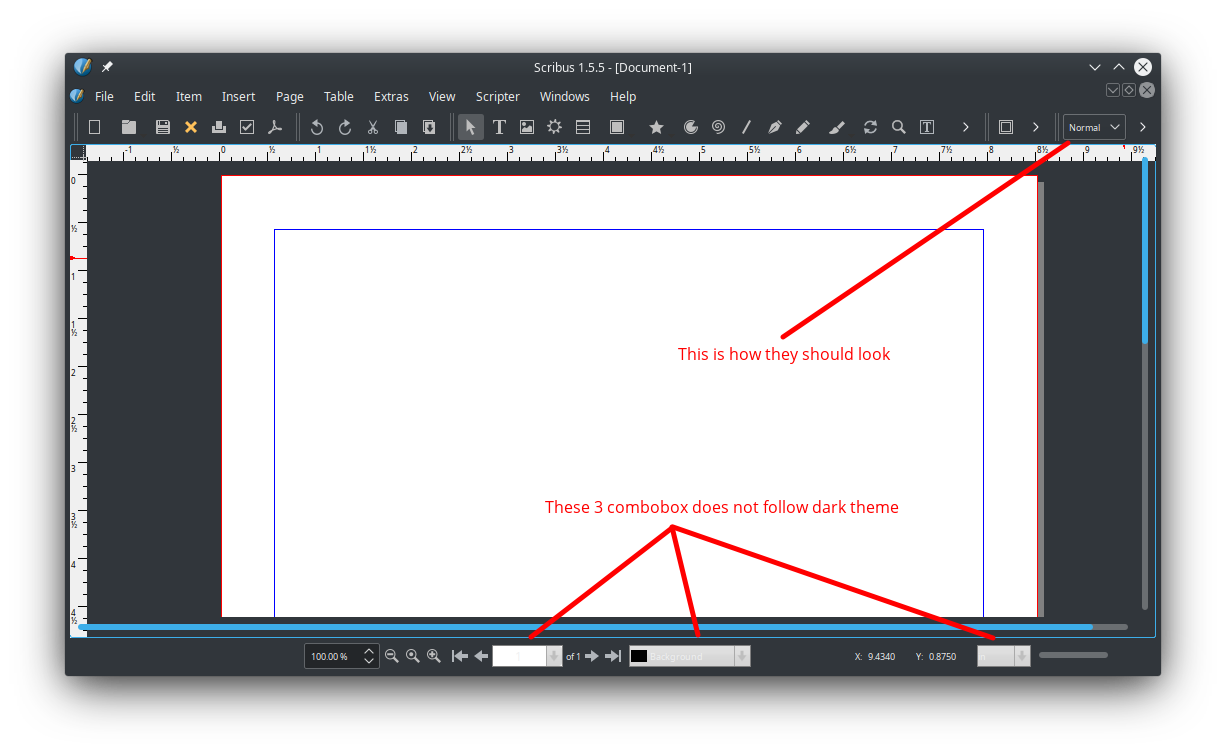Image resolution: width=1226 pixels, height=753 pixels.
Task: Select the Rotate Item tool
Action: coord(870,127)
